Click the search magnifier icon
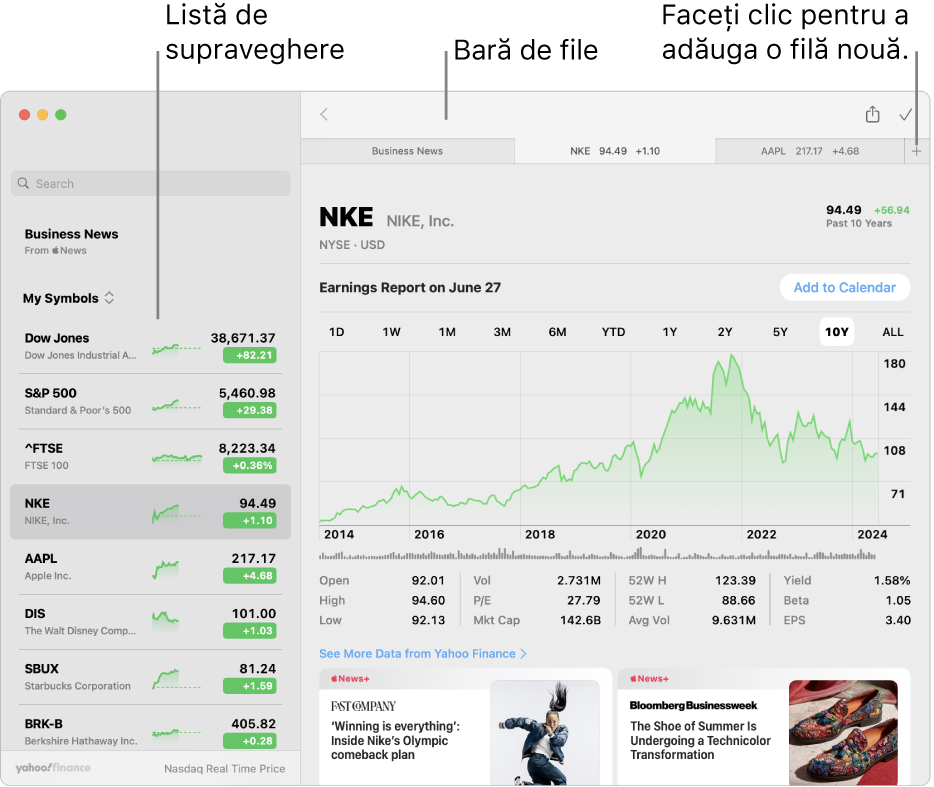This screenshot has height=787, width=934. tap(23, 183)
